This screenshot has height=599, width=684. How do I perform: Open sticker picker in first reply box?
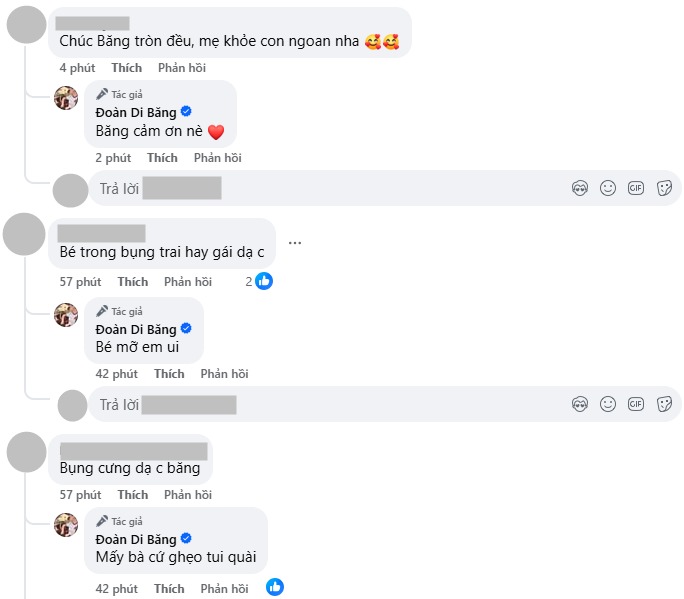[x=663, y=188]
